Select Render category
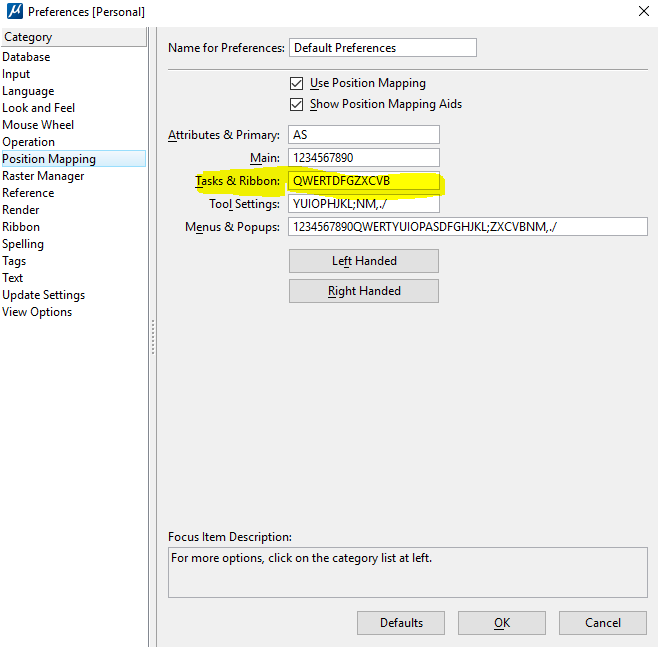The width and height of the screenshot is (658, 647). coord(21,210)
